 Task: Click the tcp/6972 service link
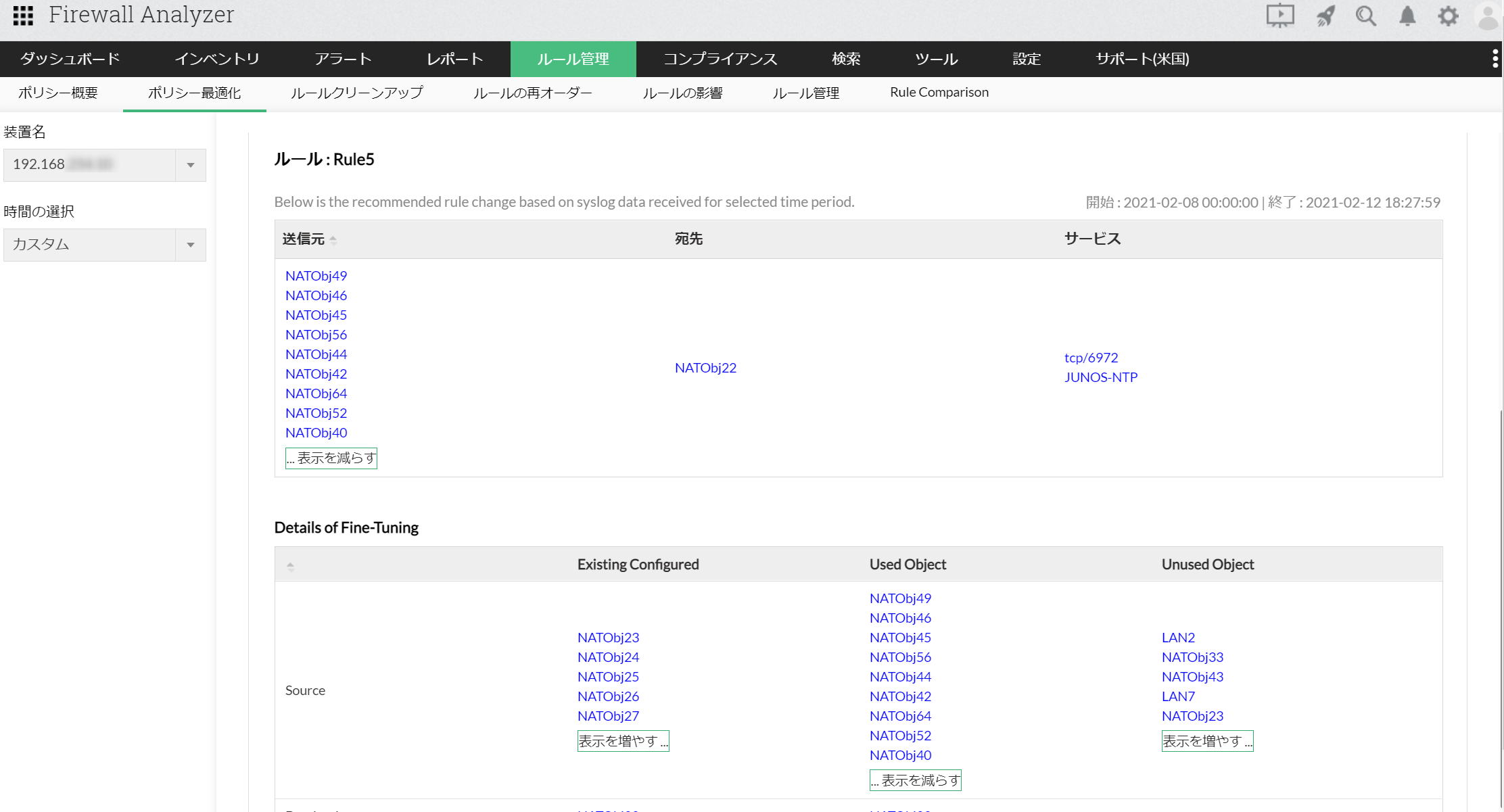(1091, 358)
